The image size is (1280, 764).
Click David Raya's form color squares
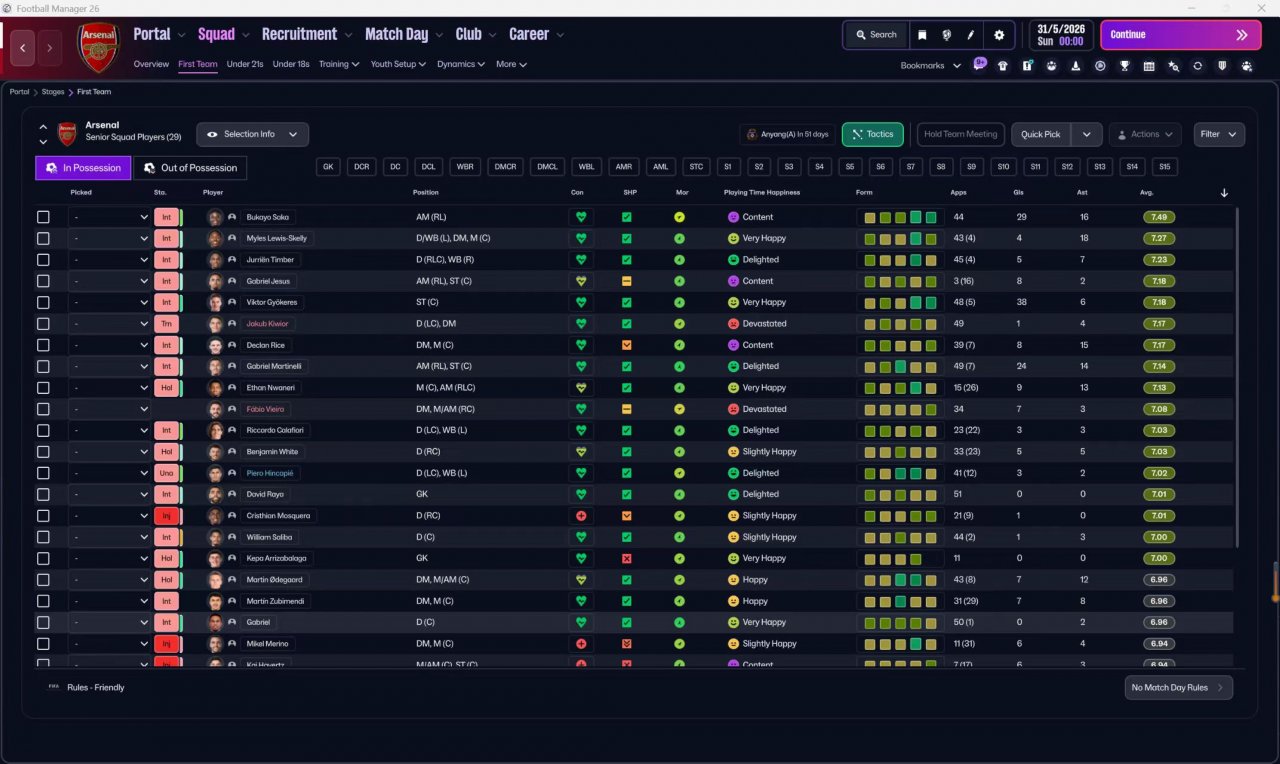900,494
